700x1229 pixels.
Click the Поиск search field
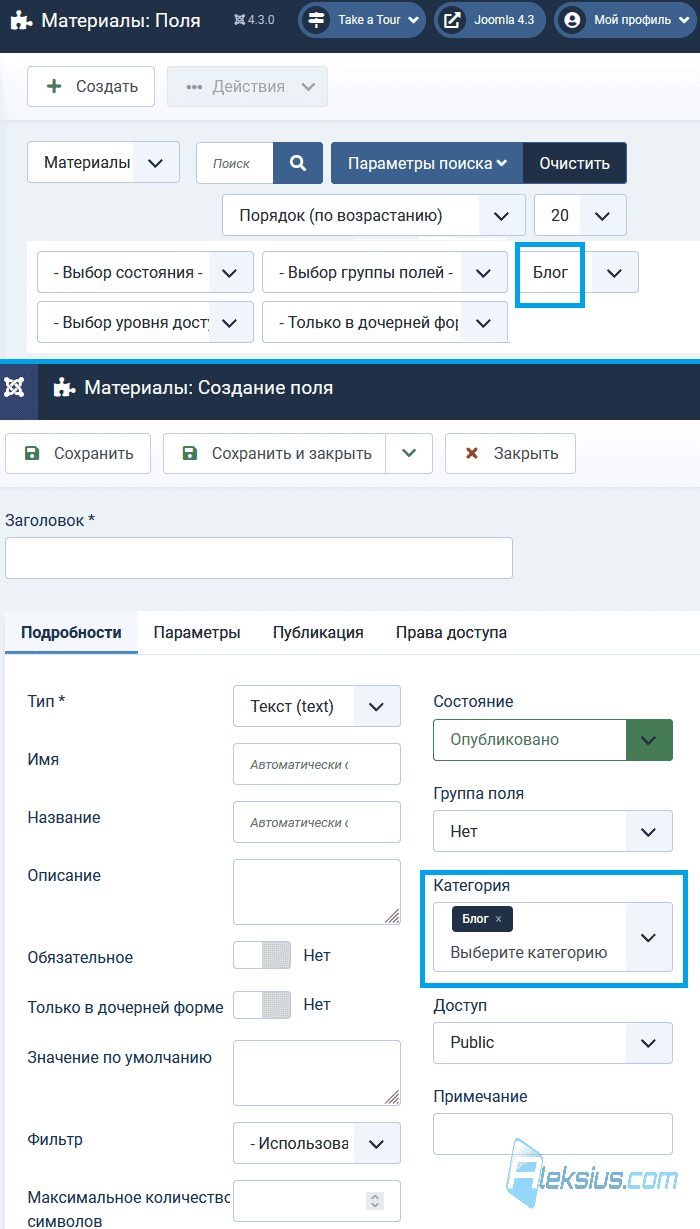click(x=235, y=163)
